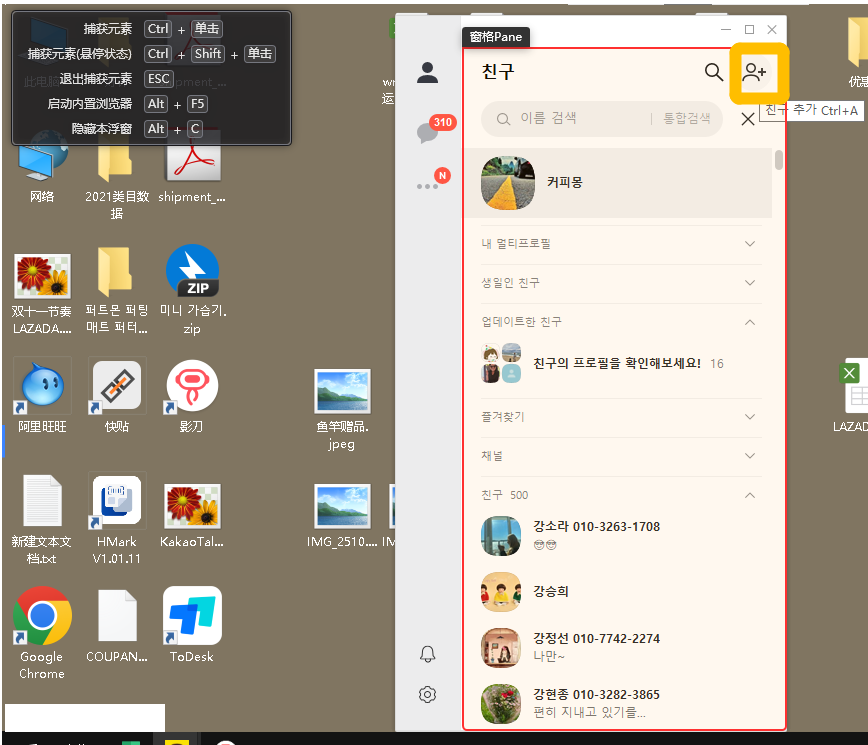Image resolution: width=868 pixels, height=745 pixels.
Task: Click the search magnifier icon in friends header
Action: (714, 72)
